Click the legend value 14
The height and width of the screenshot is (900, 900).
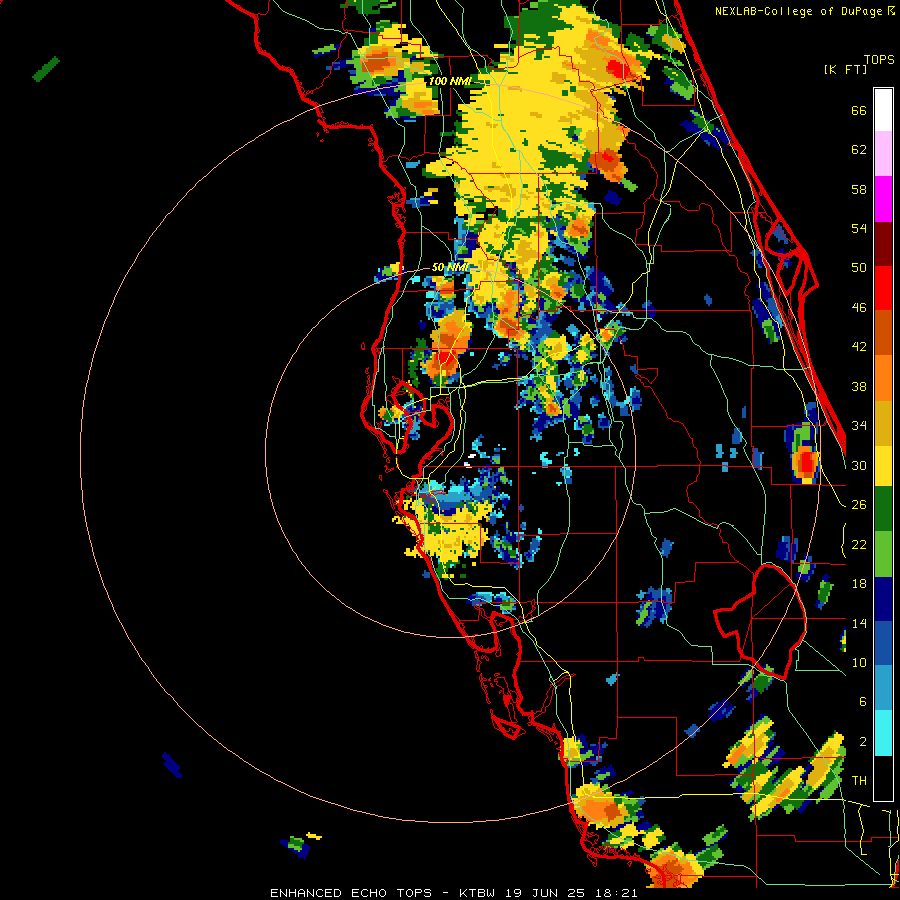coord(859,623)
